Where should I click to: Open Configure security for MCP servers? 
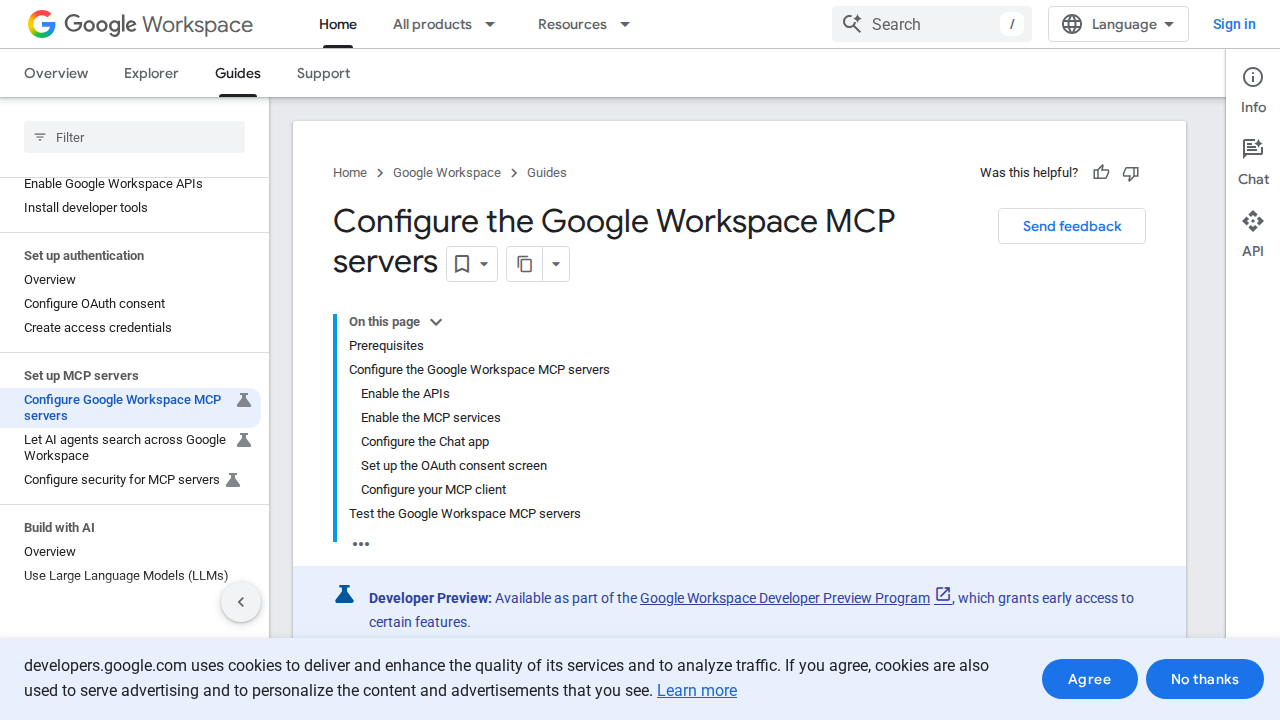[x=122, y=480]
